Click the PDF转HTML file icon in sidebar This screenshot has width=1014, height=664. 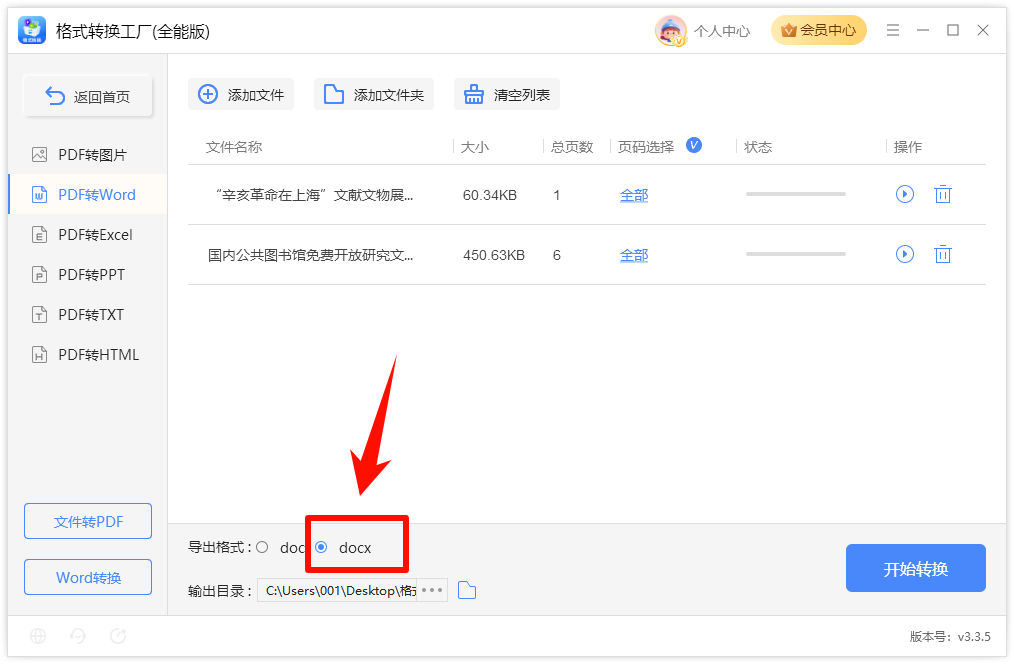(x=39, y=355)
